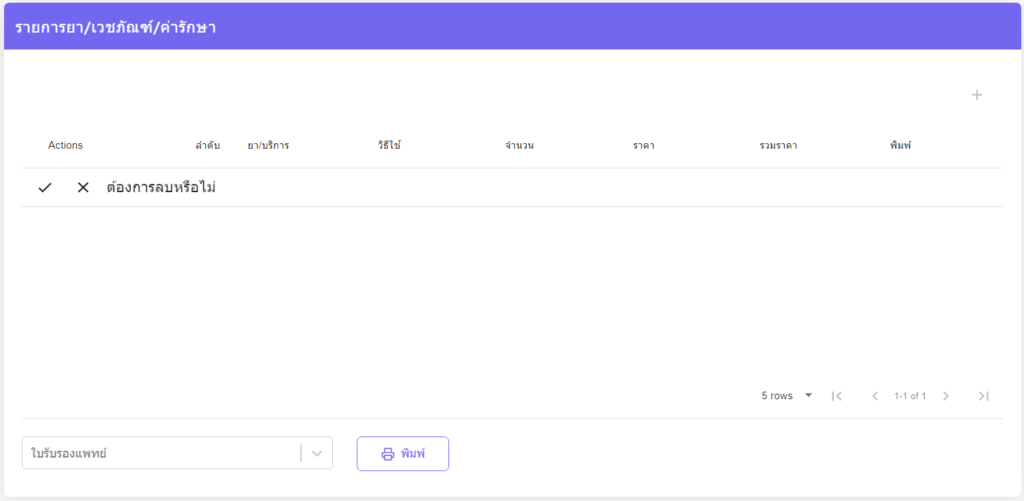Image resolution: width=1024 pixels, height=501 pixels.
Task: Click the จำนวน column header
Action: point(519,146)
